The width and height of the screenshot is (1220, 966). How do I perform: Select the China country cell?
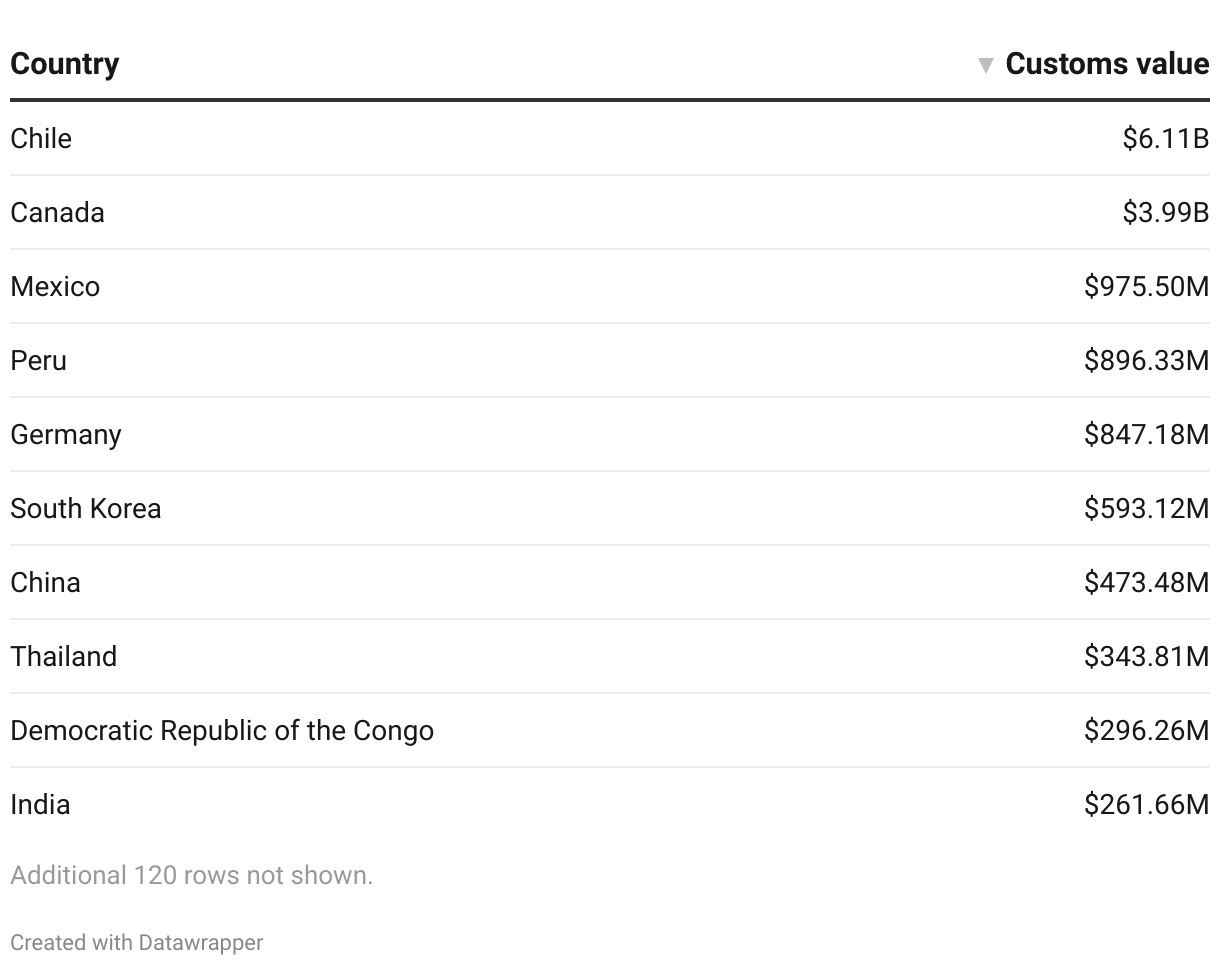45,582
